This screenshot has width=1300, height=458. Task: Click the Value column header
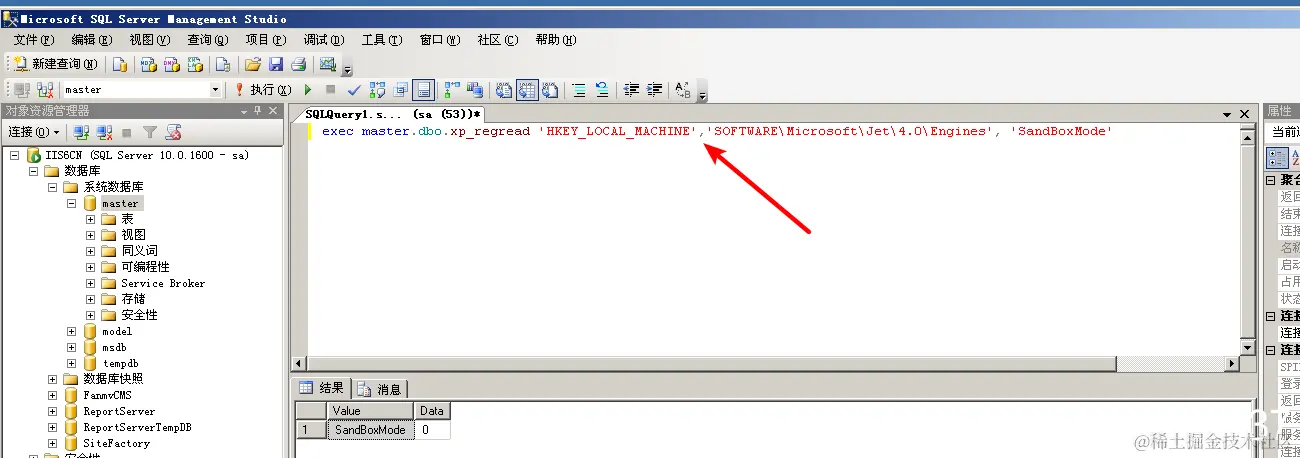[x=370, y=411]
